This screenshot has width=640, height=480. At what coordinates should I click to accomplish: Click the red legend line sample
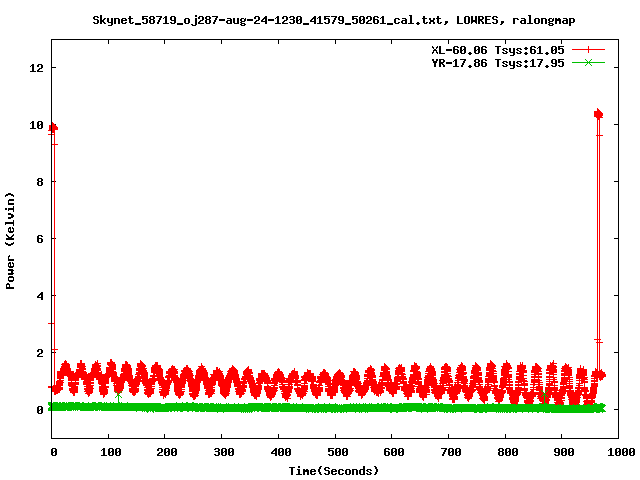click(x=588, y=50)
